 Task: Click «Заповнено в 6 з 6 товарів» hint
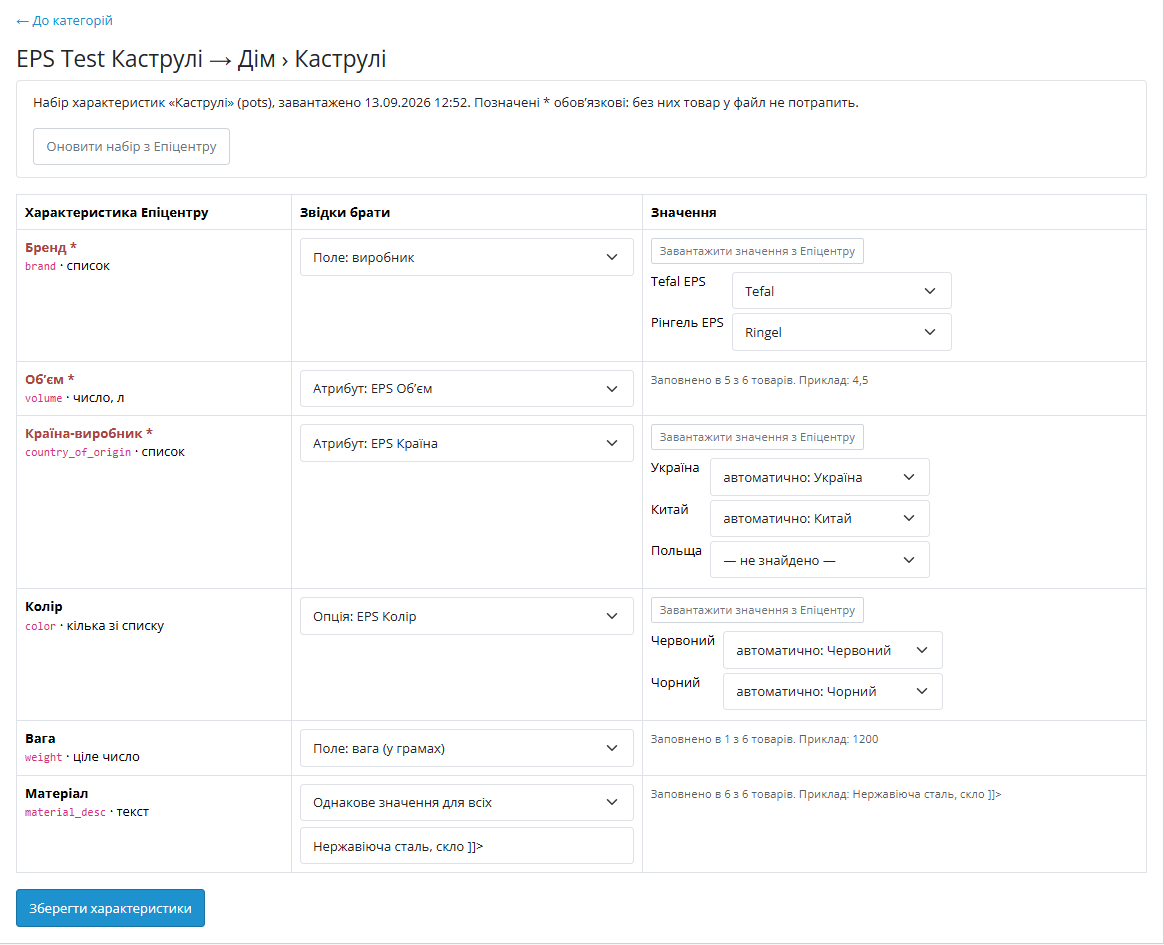click(x=826, y=794)
